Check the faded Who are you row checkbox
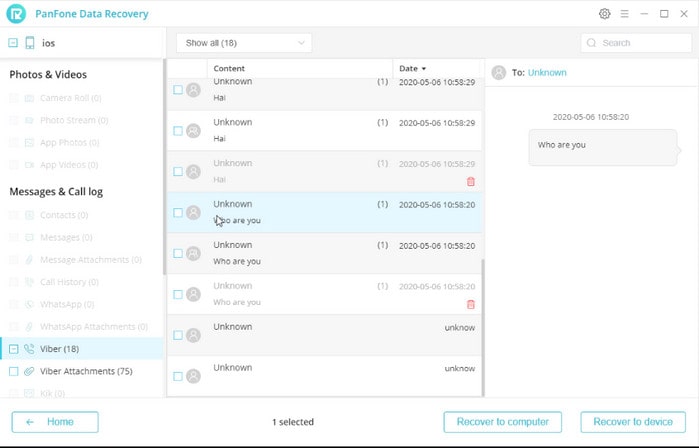699x448 pixels. [x=178, y=294]
